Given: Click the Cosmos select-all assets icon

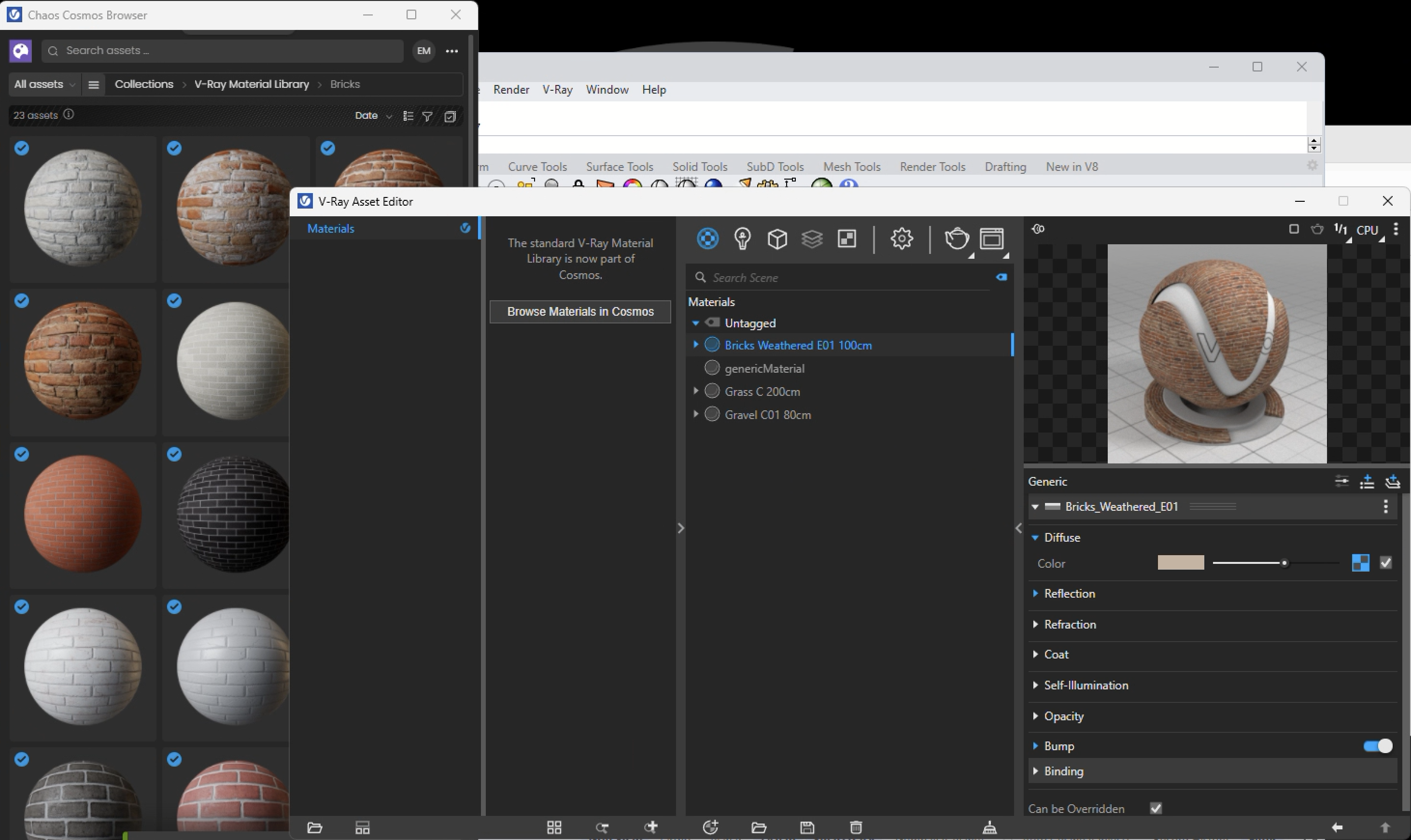Looking at the screenshot, I should coord(450,116).
